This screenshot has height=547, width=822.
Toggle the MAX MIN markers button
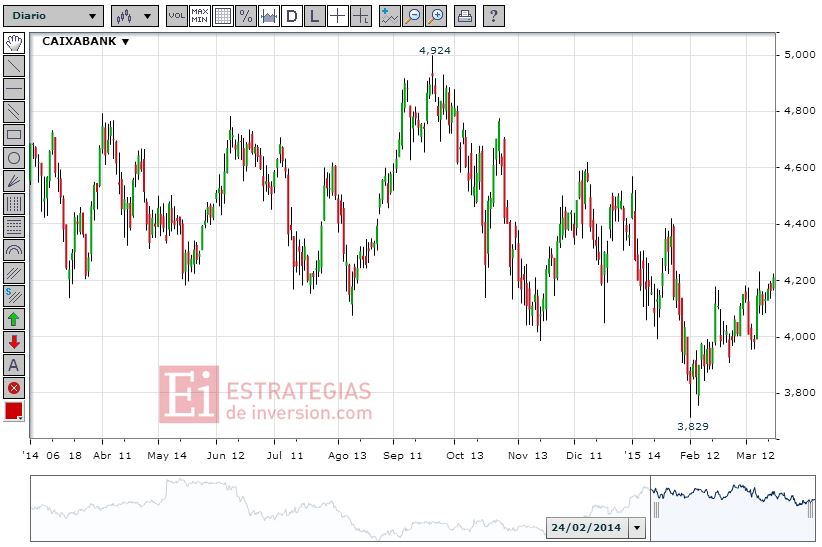199,16
